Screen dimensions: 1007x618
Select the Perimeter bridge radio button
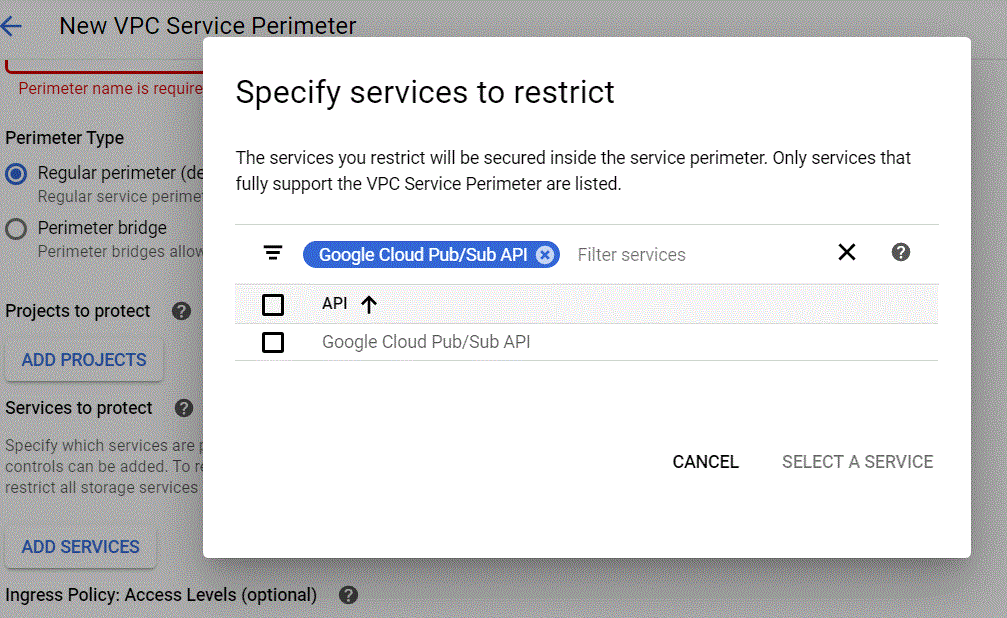click(16, 229)
